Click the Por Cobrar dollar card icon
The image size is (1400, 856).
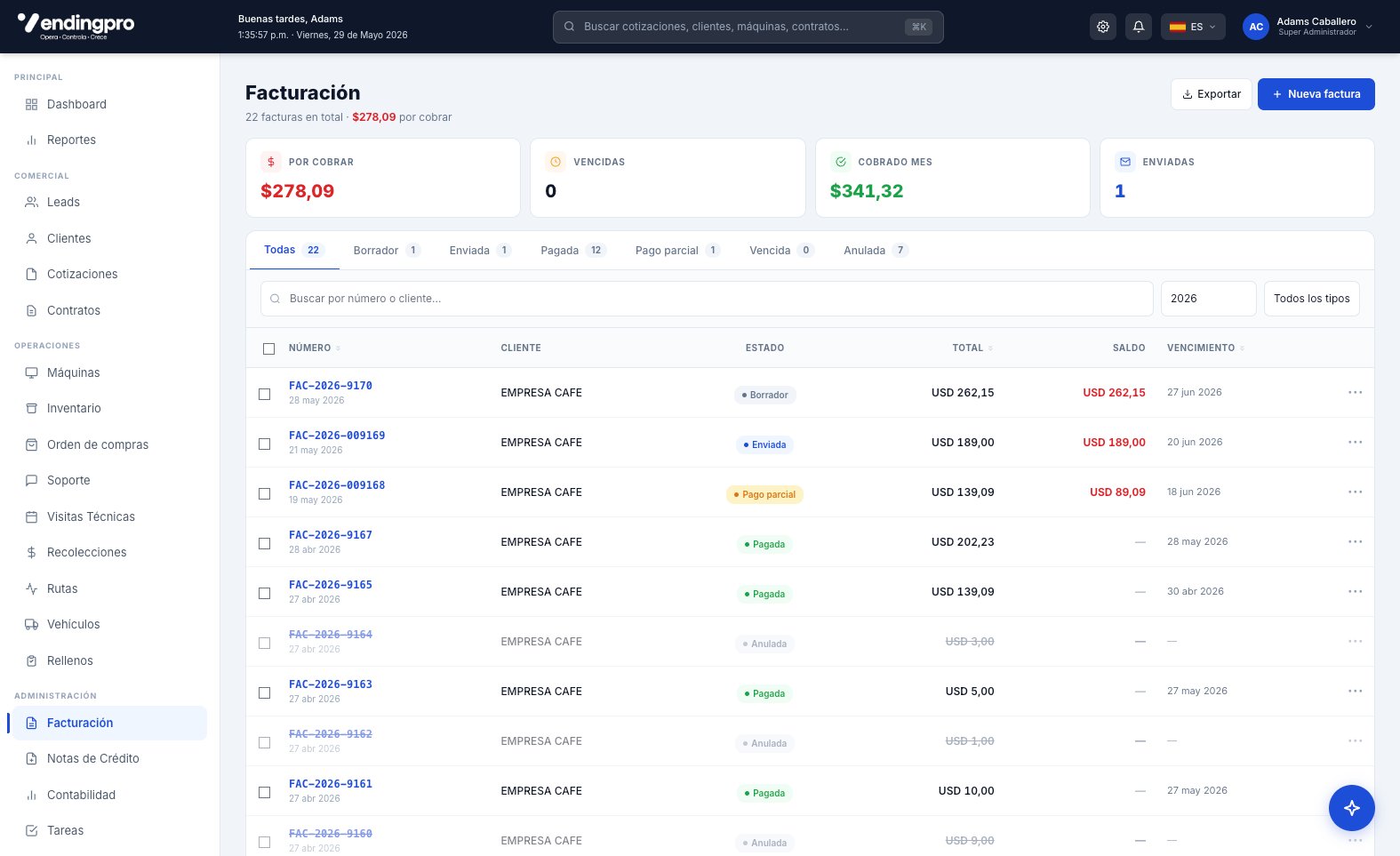[271, 162]
